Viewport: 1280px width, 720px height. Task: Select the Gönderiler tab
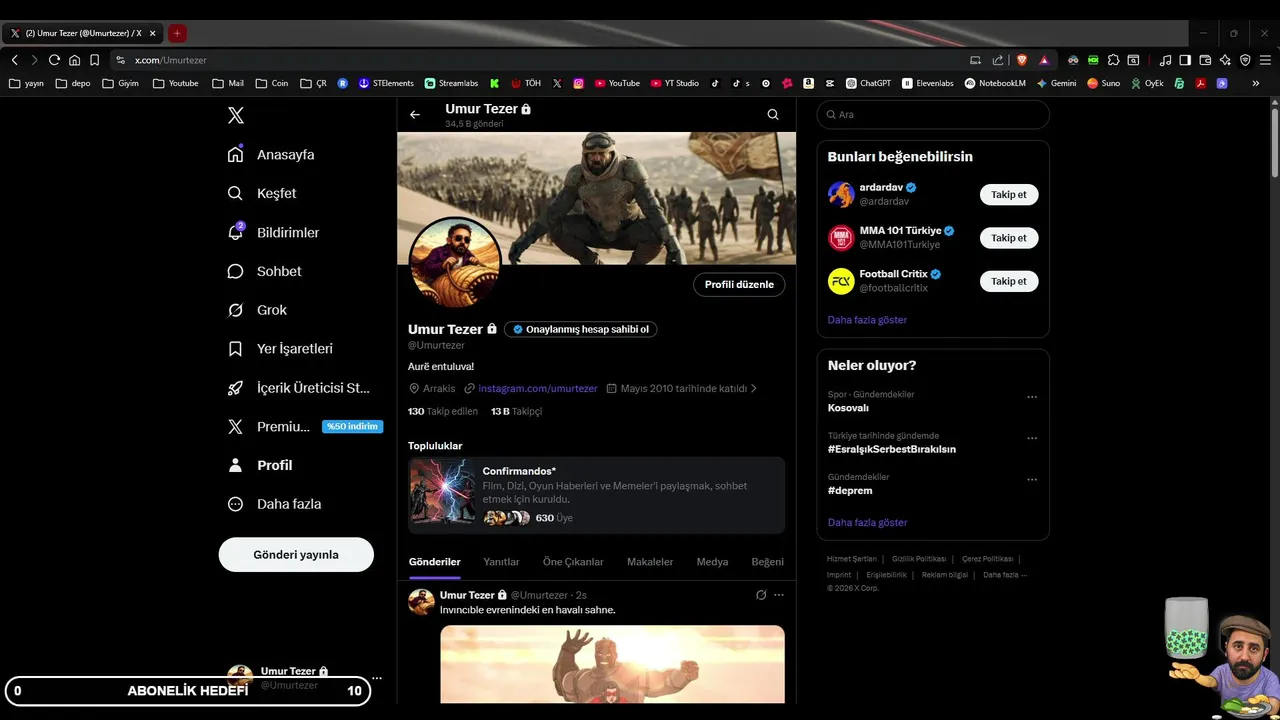point(434,562)
